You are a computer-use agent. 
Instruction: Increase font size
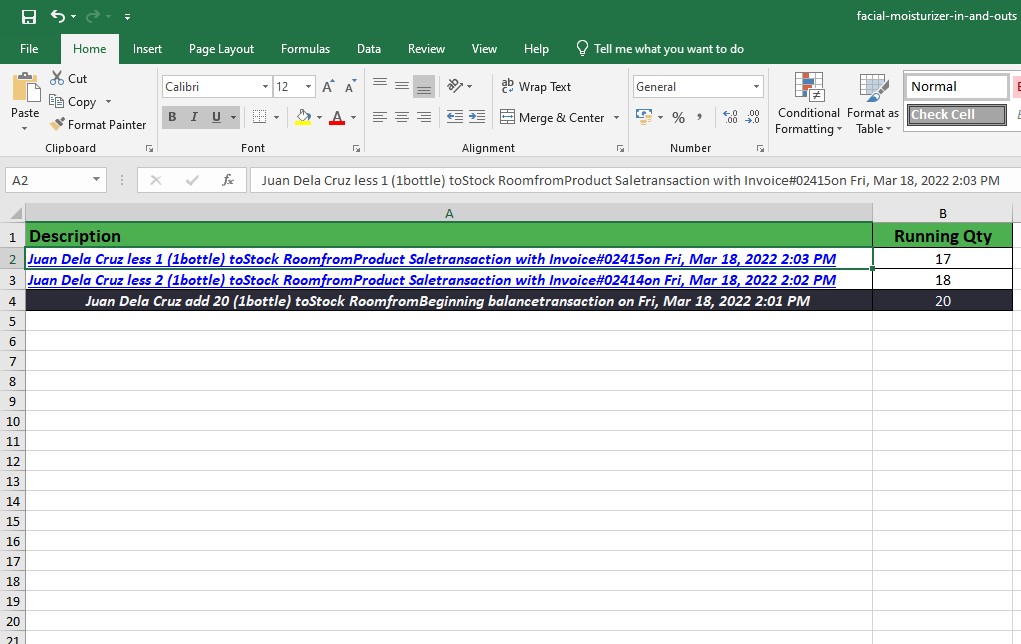[x=328, y=87]
